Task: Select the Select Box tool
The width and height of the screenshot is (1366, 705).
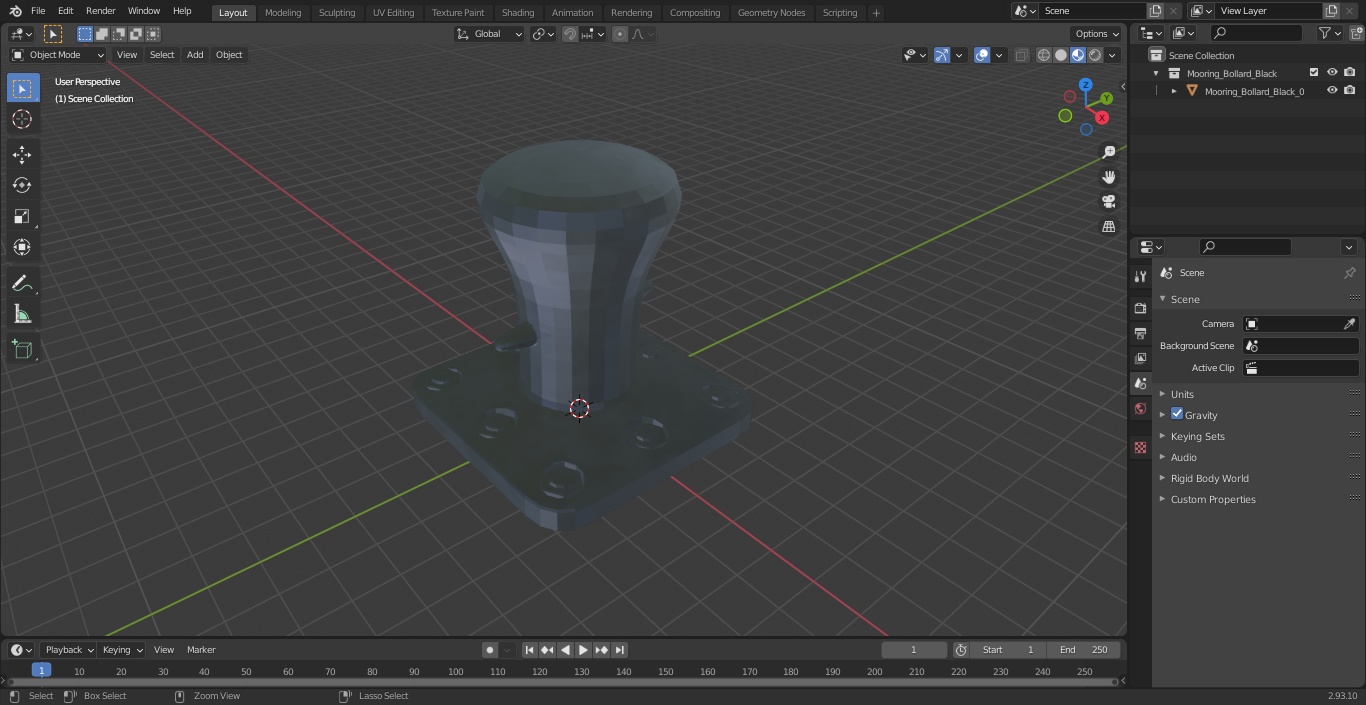Action: coord(22,88)
